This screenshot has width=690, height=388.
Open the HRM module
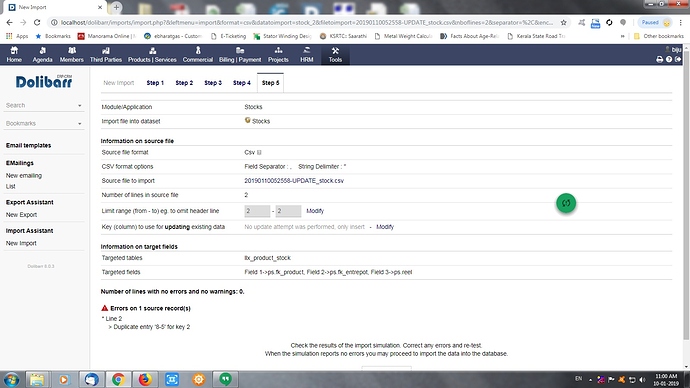307,55
